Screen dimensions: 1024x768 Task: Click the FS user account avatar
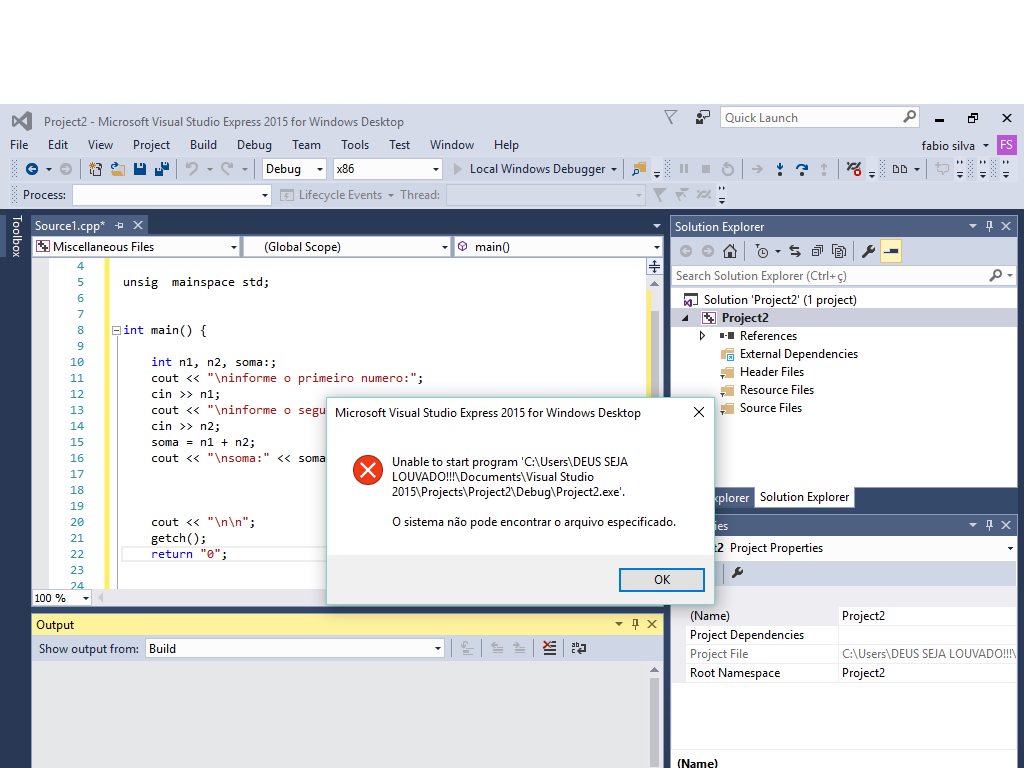pyautogui.click(x=1006, y=145)
